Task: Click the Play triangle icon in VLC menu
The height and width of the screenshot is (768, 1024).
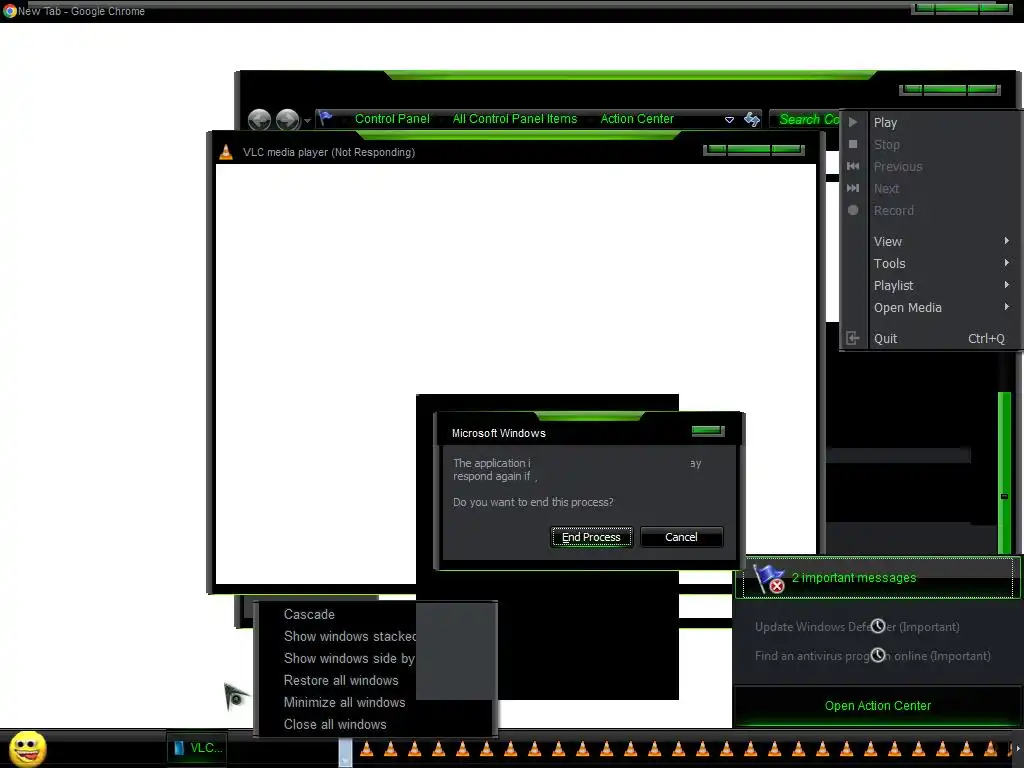Action: click(x=853, y=122)
